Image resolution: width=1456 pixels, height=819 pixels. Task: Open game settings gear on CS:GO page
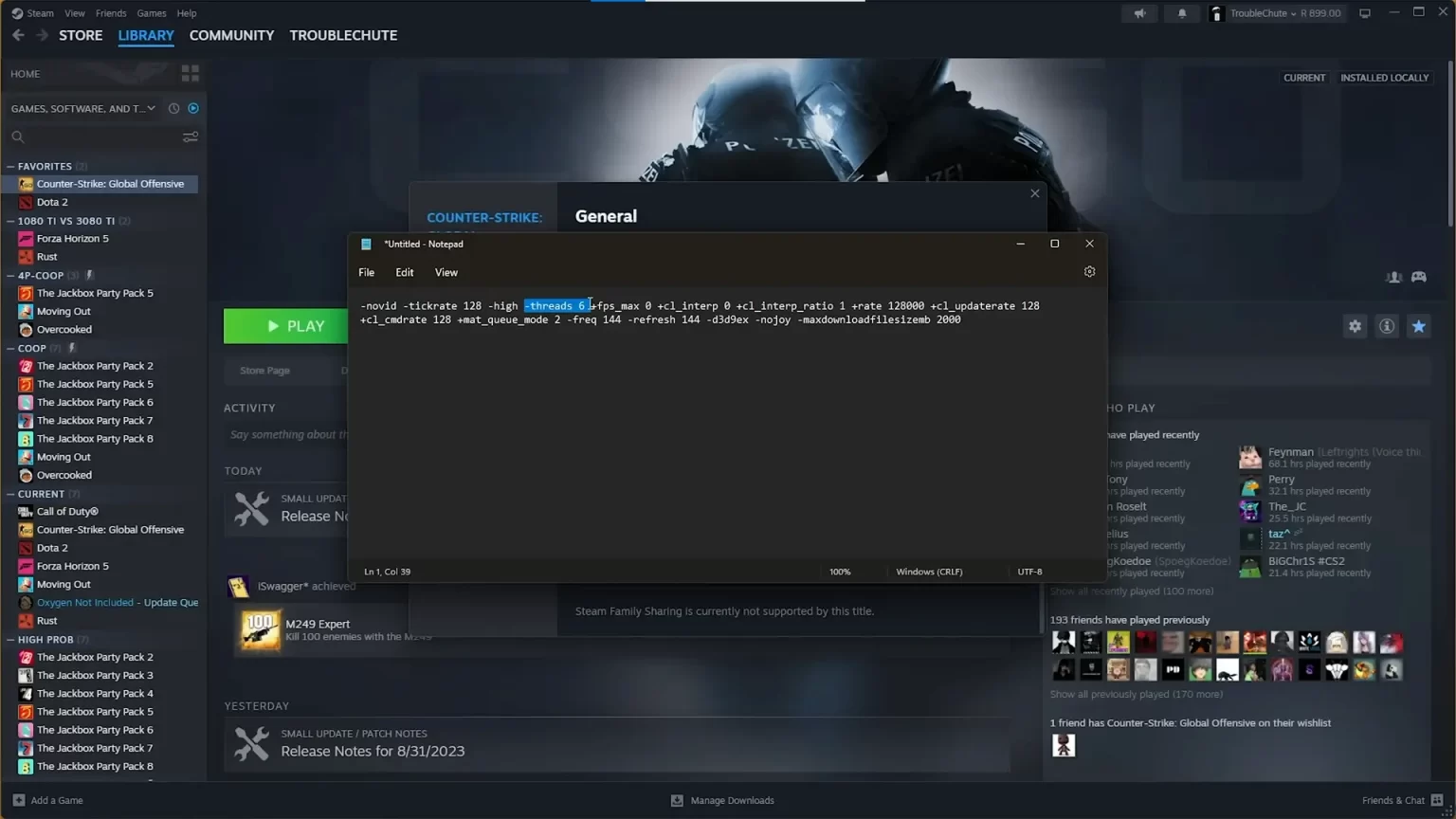tap(1355, 326)
